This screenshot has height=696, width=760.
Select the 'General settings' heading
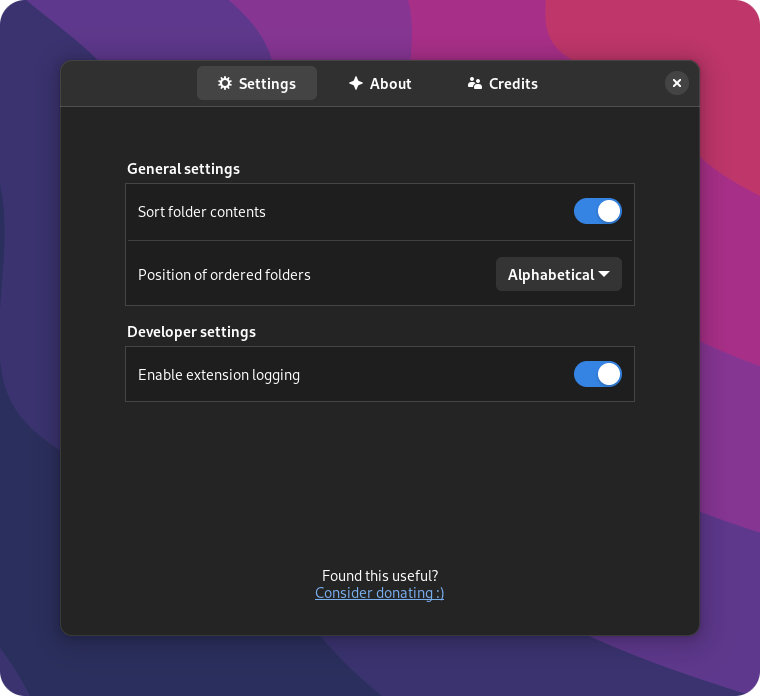tap(183, 169)
